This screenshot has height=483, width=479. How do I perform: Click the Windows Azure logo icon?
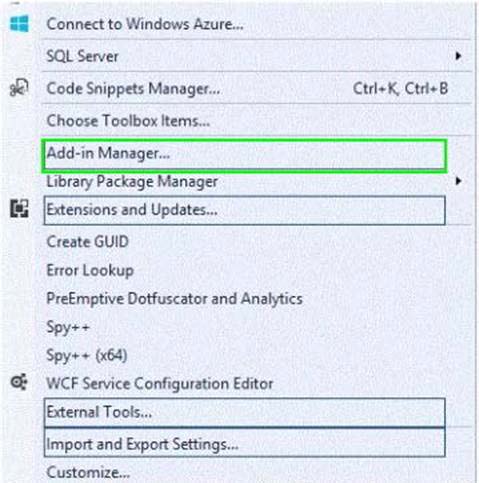[x=19, y=24]
